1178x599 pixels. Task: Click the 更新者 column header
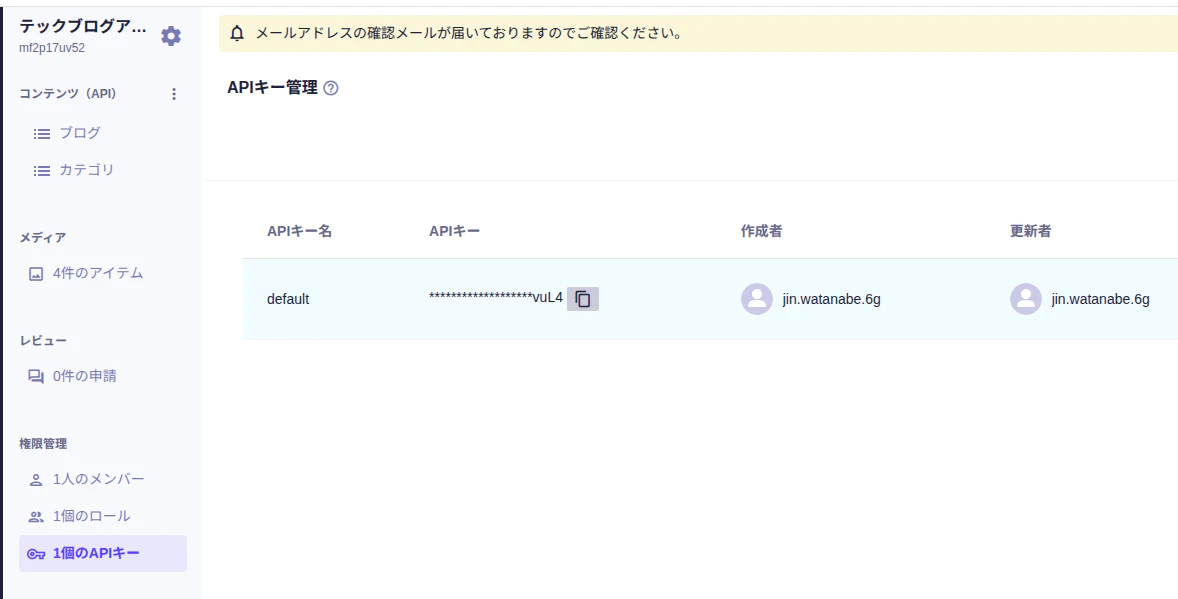point(1030,231)
